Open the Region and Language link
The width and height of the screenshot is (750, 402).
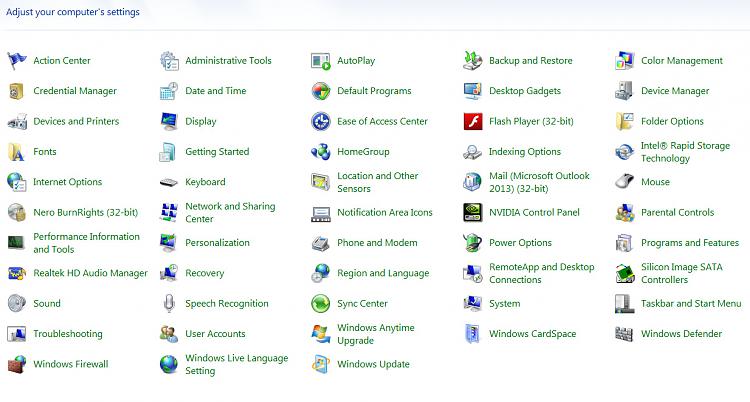click(x=383, y=273)
